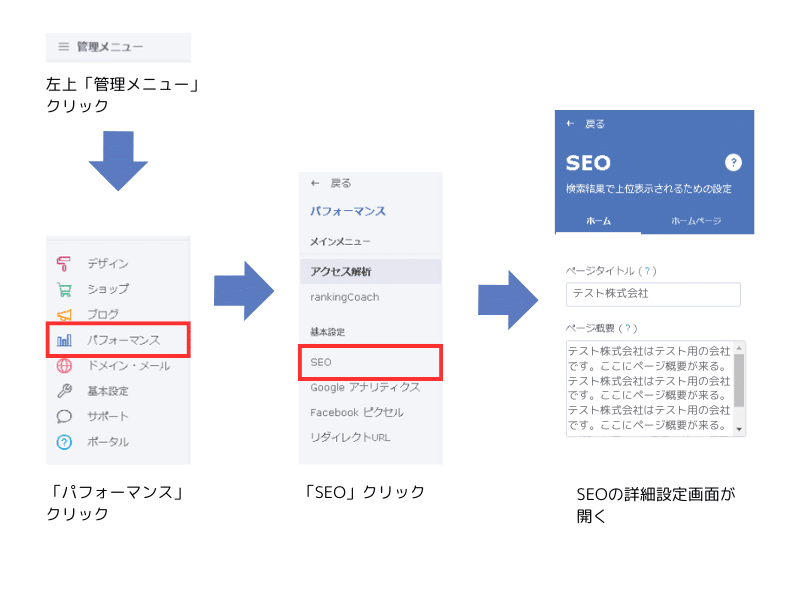Click the ページタイトル input showing テスト株式会社

pyautogui.click(x=654, y=294)
